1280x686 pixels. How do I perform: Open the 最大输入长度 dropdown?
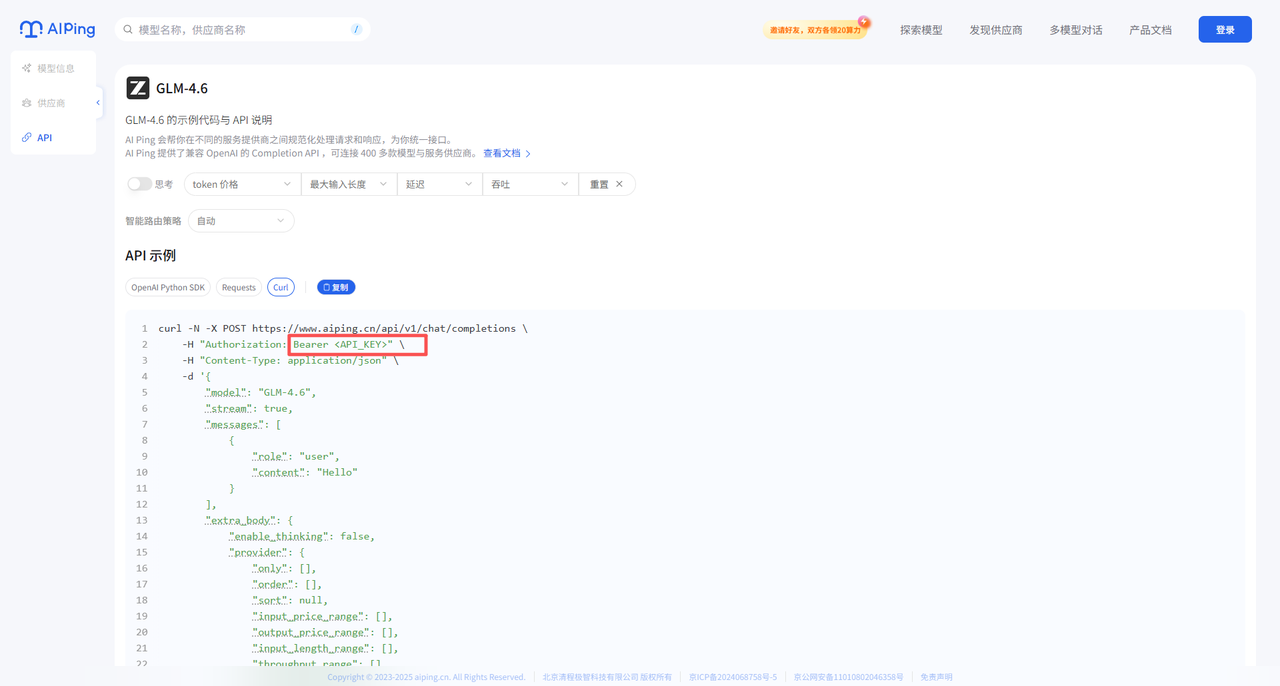pos(349,184)
